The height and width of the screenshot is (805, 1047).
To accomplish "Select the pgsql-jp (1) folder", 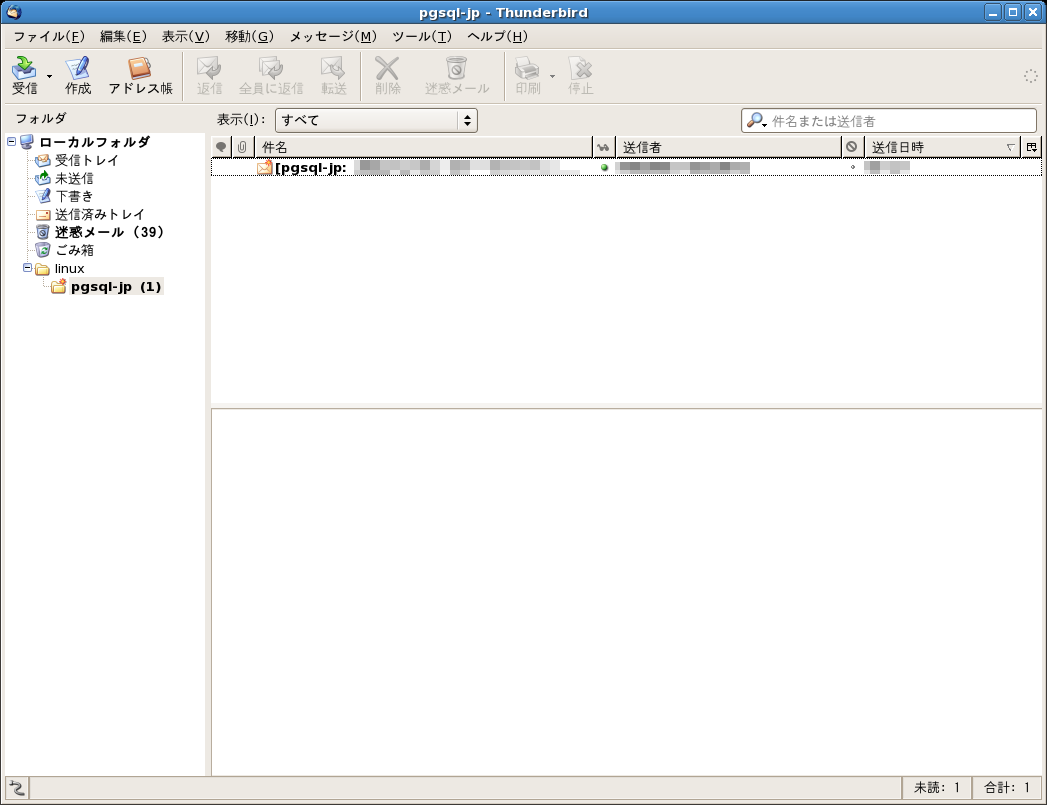I will click(116, 287).
